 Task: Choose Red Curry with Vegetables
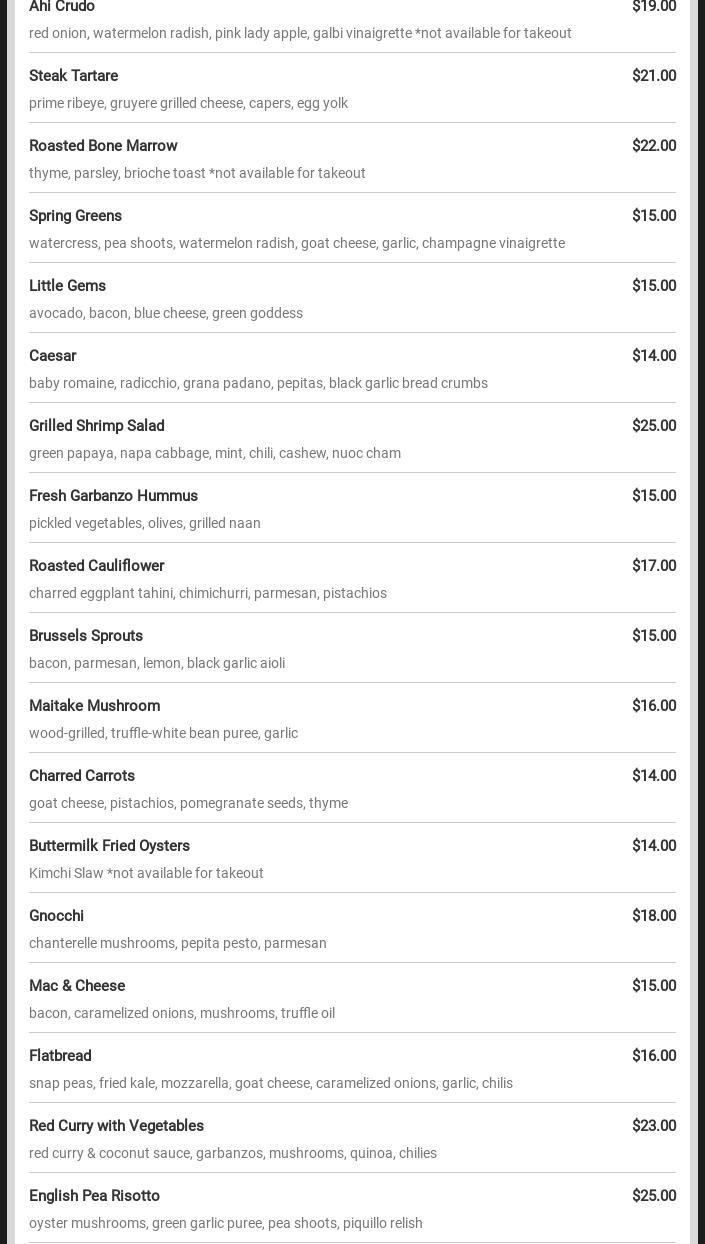click(x=116, y=1126)
